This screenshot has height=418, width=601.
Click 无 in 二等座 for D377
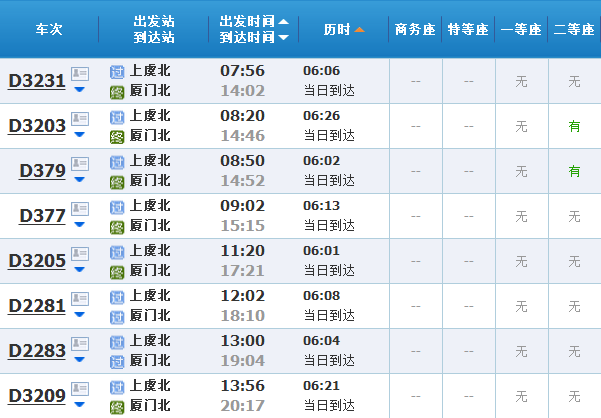coord(574,216)
